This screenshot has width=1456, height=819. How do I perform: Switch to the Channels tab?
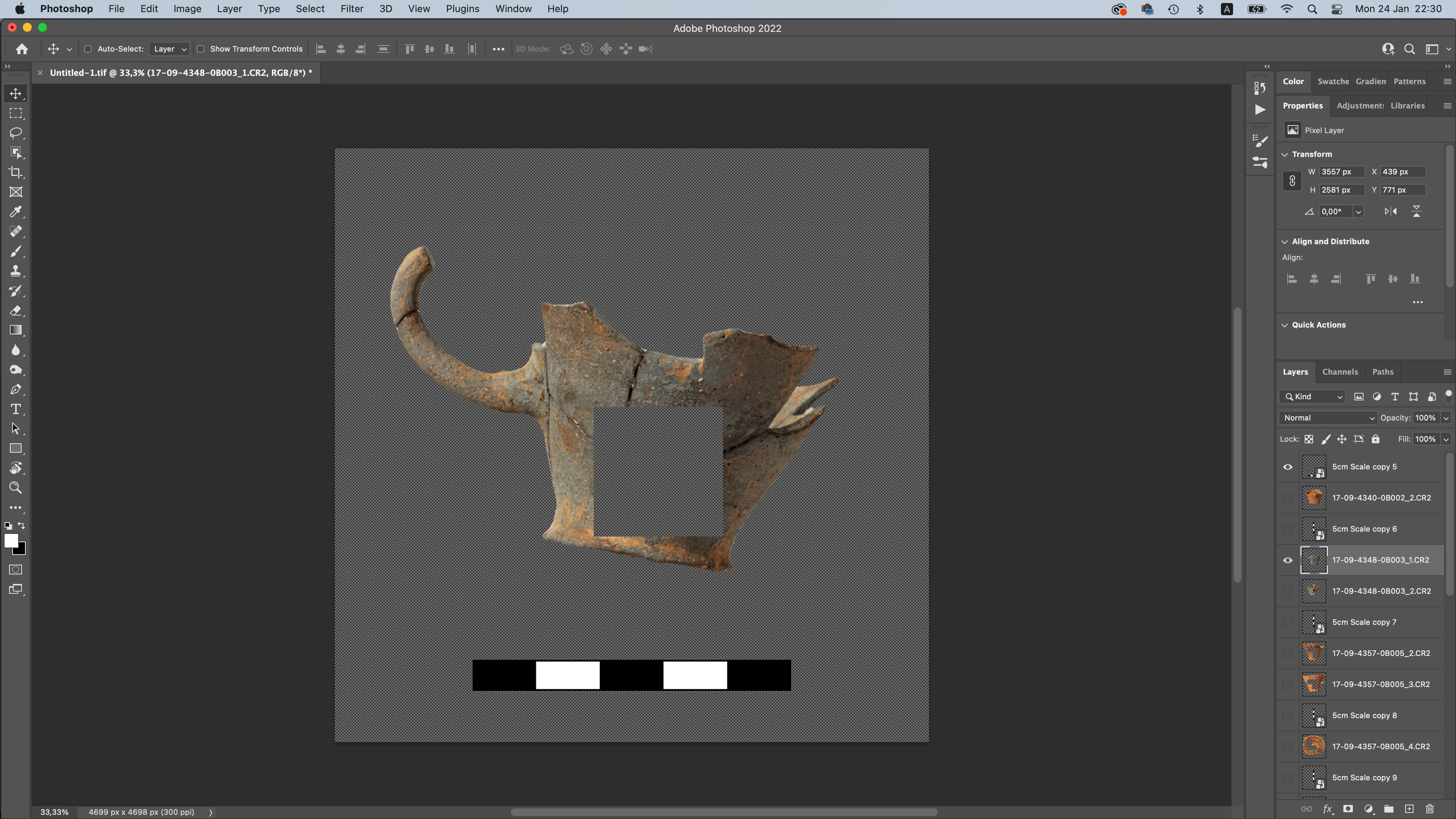click(x=1340, y=372)
